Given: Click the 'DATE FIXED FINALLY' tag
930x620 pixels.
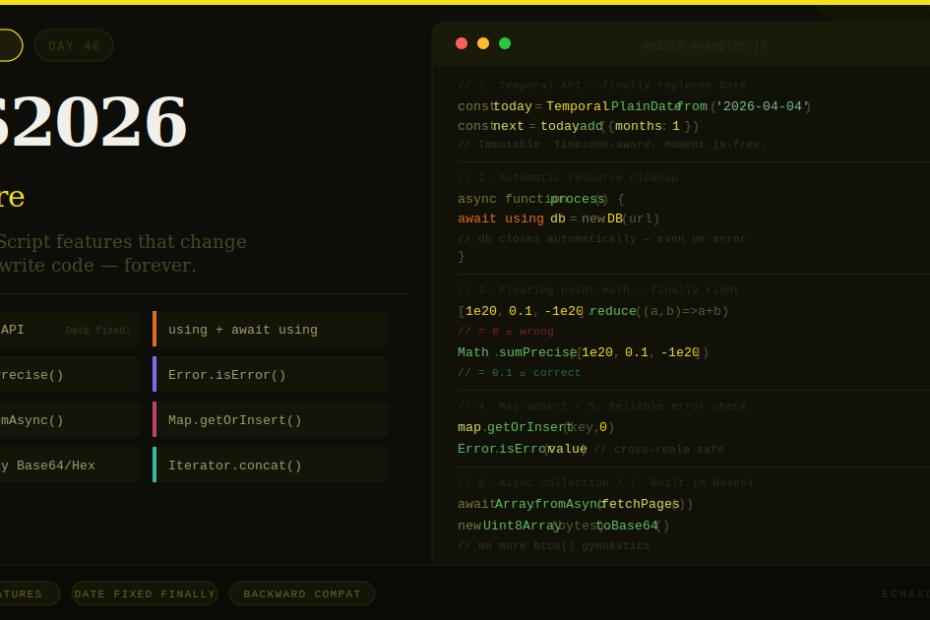Looking at the screenshot, I should tap(145, 594).
